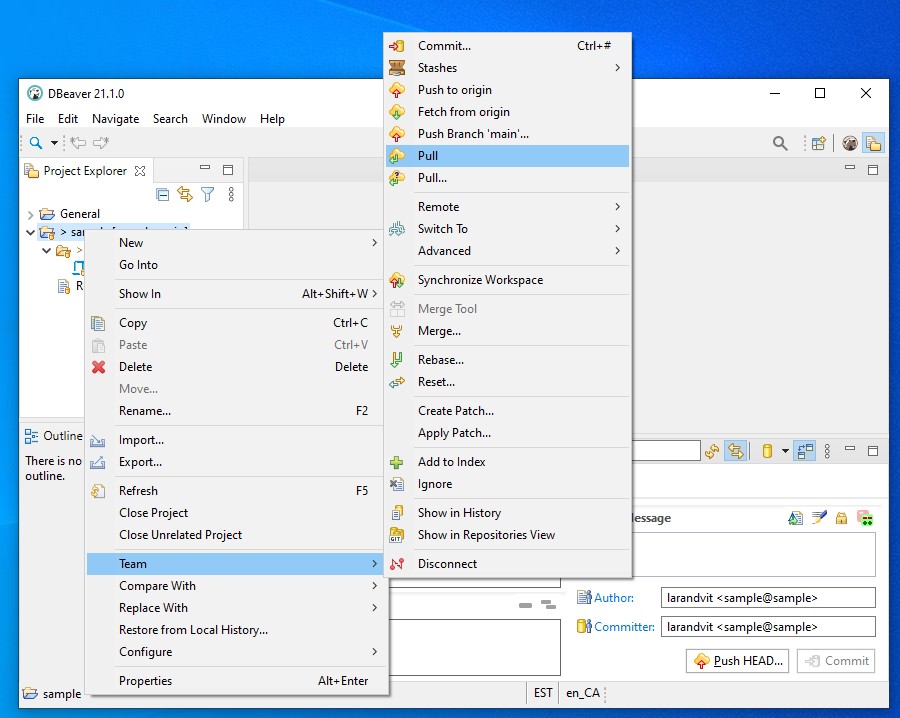900x718 pixels.
Task: Expand the Advanced submenu
Action: coord(507,251)
